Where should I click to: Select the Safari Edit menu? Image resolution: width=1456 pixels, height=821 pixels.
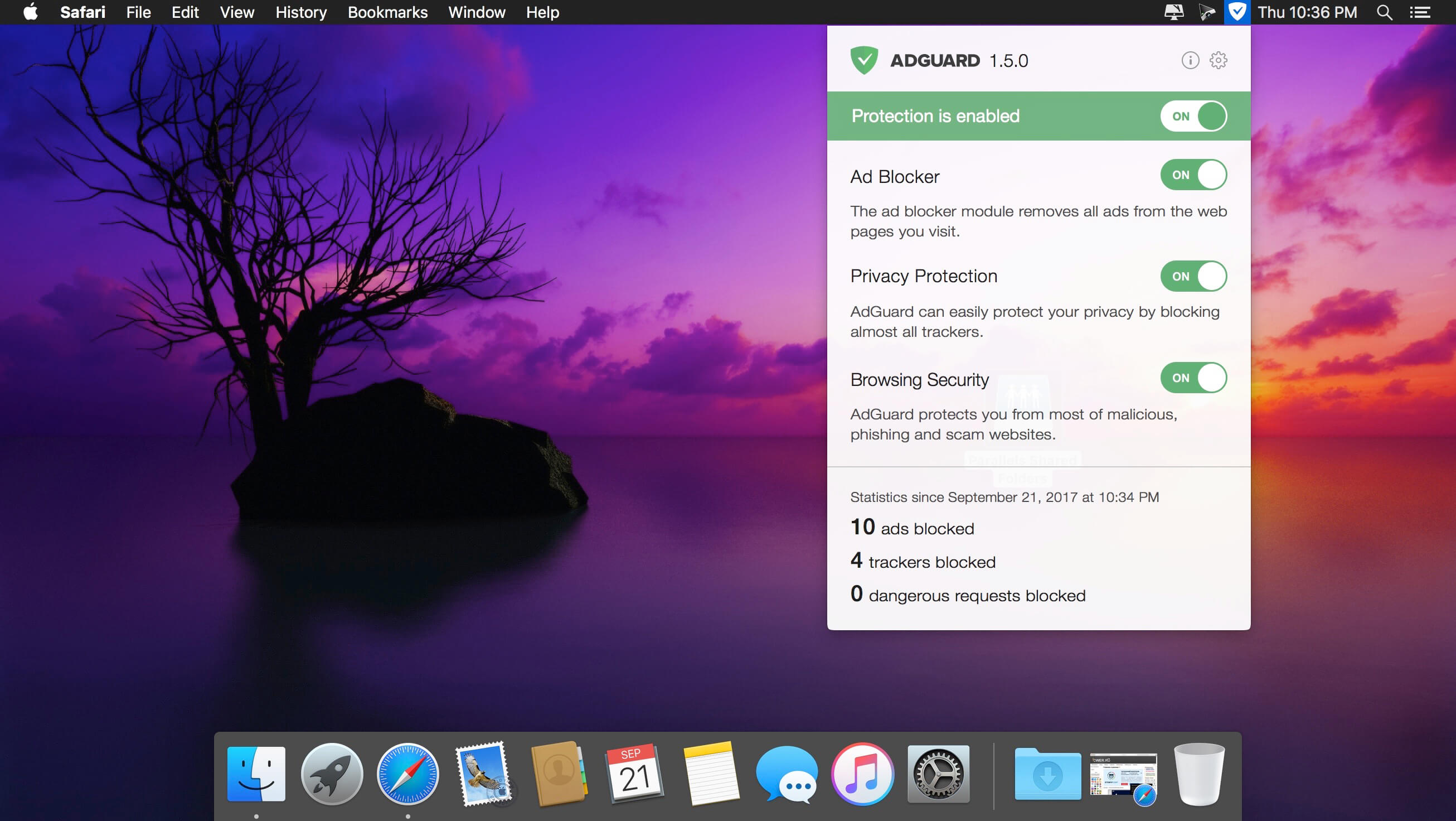tap(183, 11)
